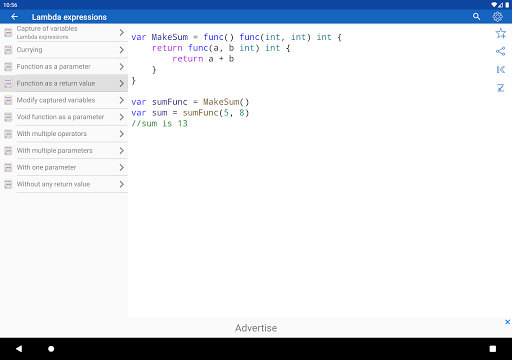Screen dimensions: 512x360
Task: Jump to first item icon
Action: tap(500, 69)
